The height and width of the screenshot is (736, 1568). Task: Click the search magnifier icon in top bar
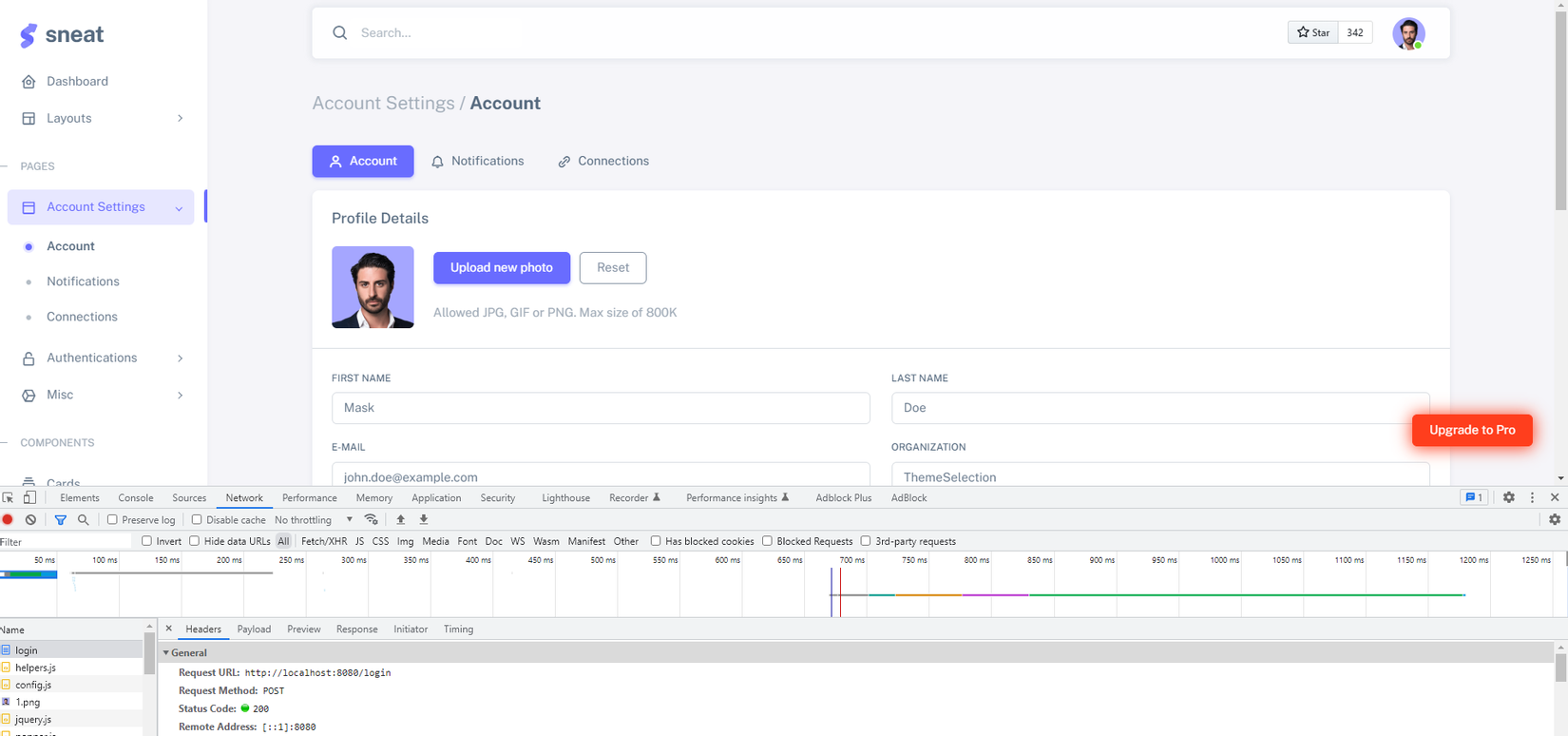(x=339, y=33)
